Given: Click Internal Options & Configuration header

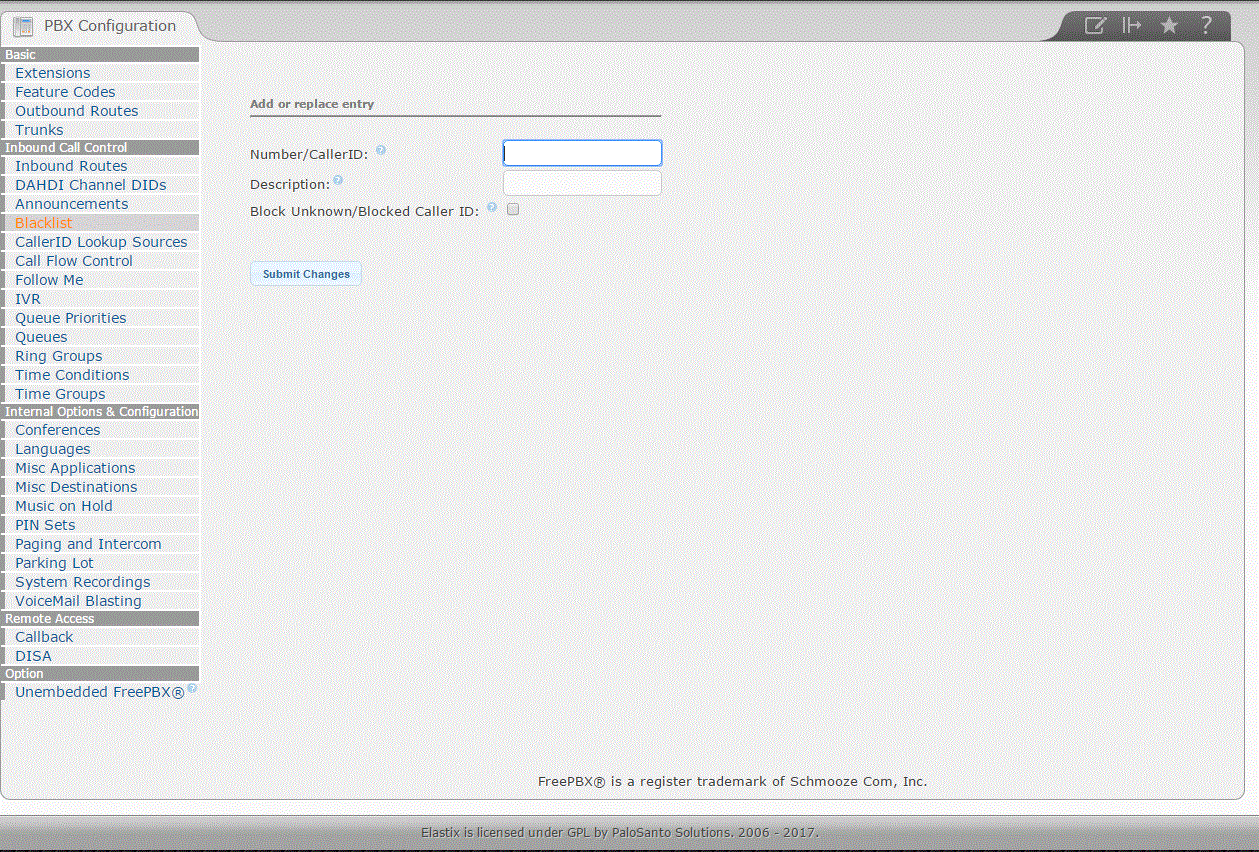Looking at the screenshot, I should (x=100, y=412).
